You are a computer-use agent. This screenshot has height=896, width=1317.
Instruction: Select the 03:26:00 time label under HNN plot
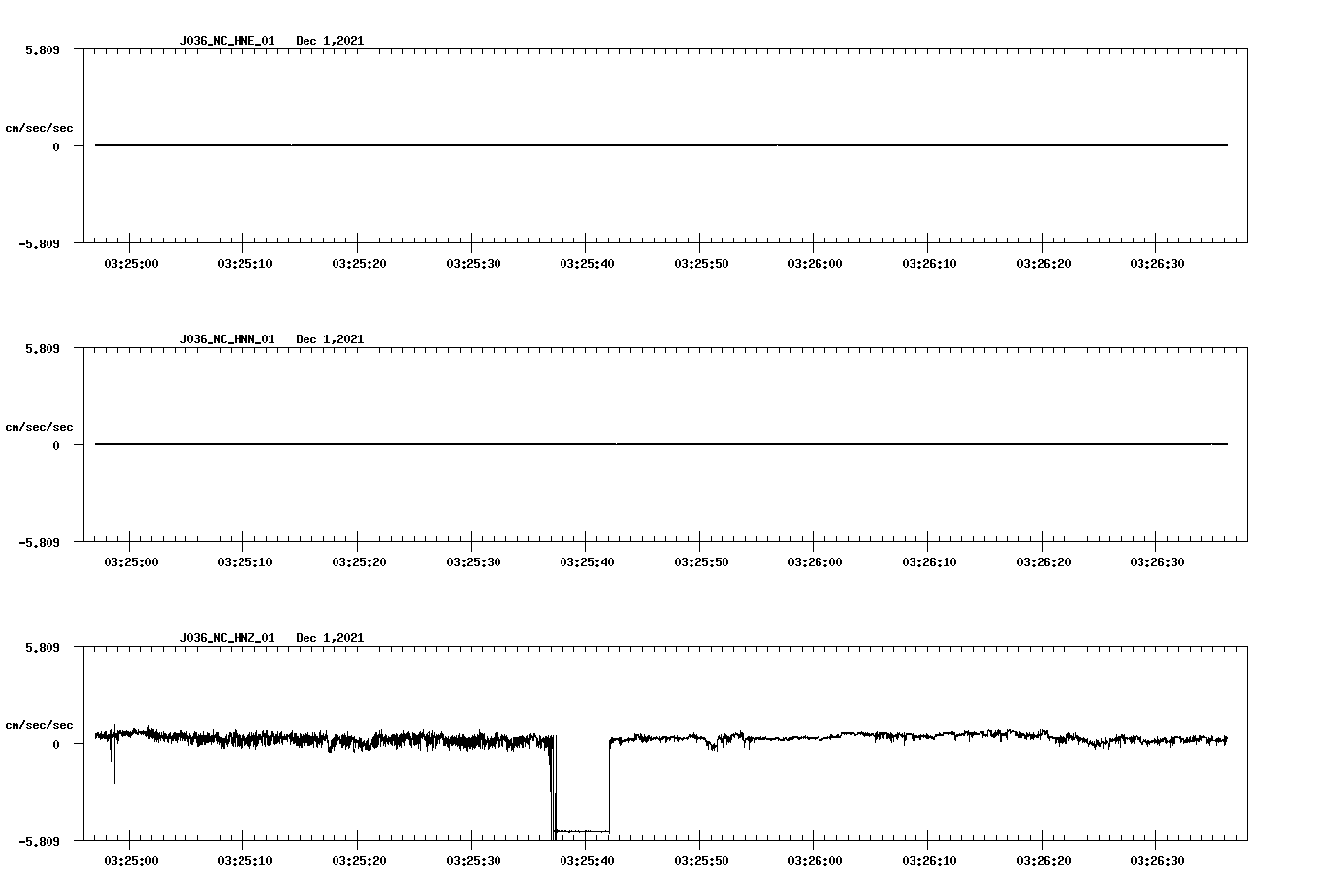[815, 561]
